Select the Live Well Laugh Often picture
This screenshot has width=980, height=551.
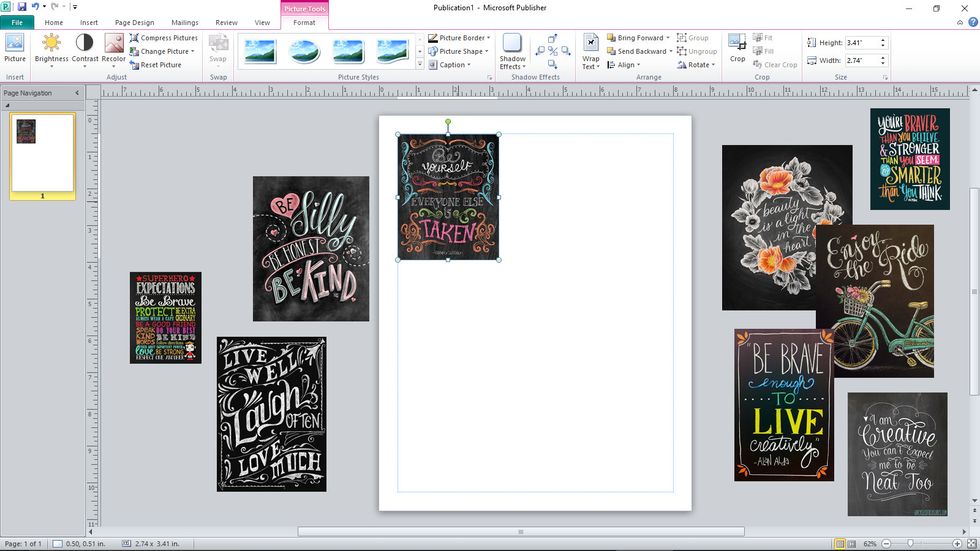[x=271, y=414]
